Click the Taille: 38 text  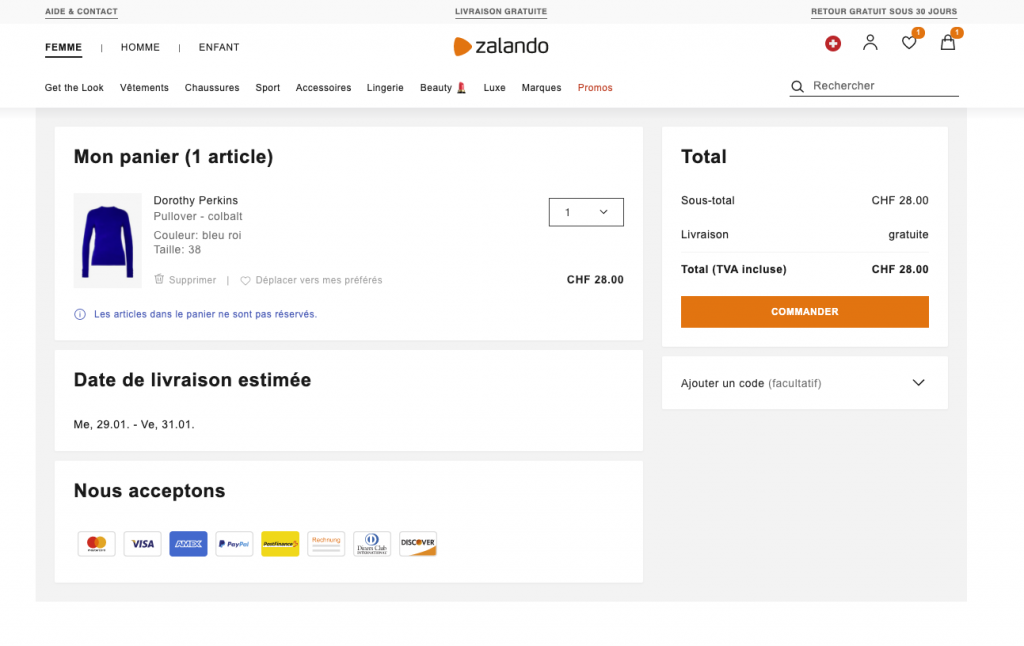coord(177,250)
